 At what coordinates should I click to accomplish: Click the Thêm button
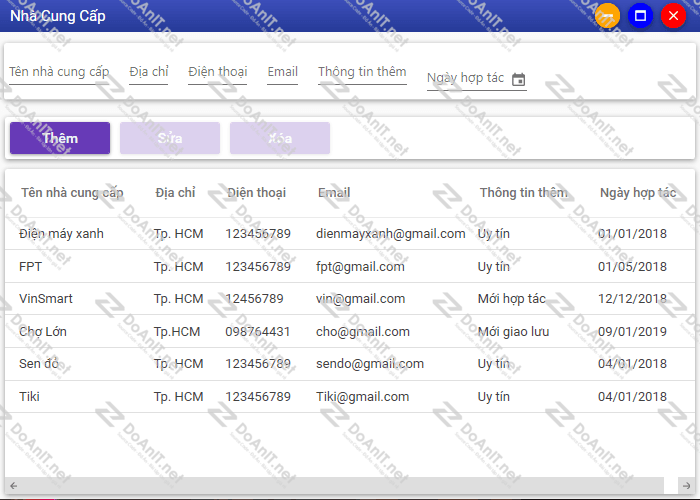(x=60, y=138)
